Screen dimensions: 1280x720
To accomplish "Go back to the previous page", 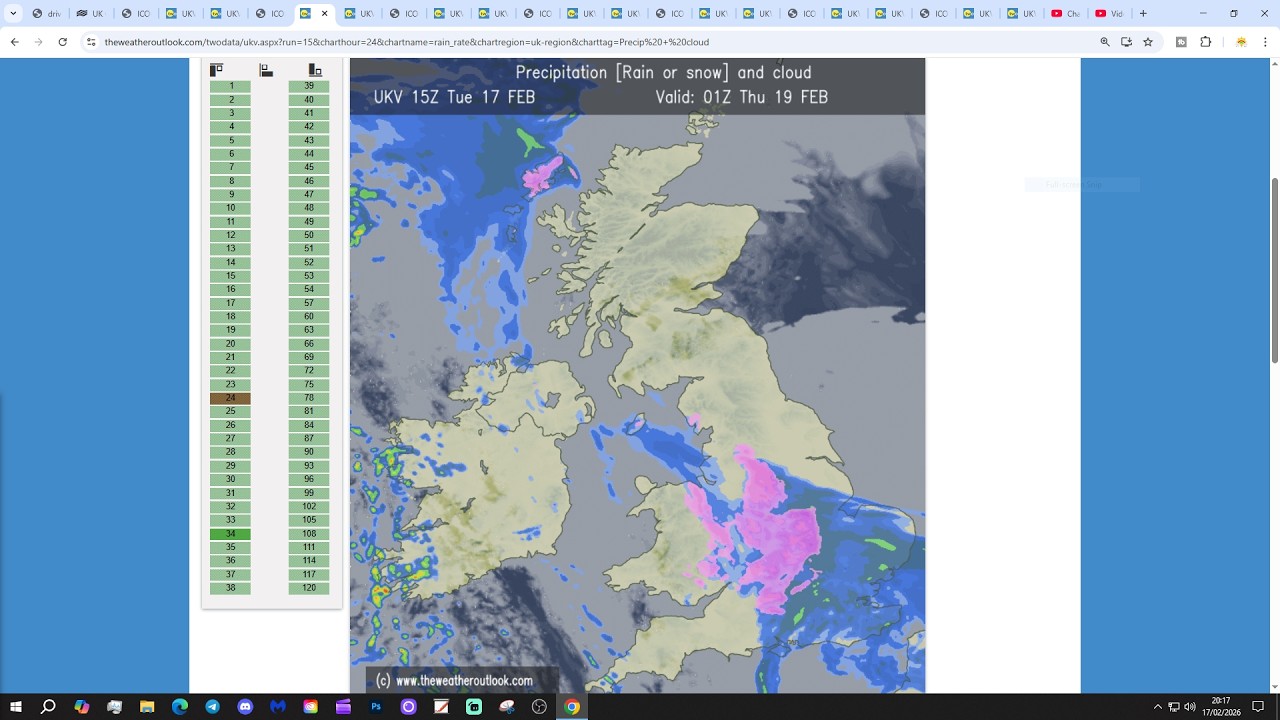I will tap(14, 42).
